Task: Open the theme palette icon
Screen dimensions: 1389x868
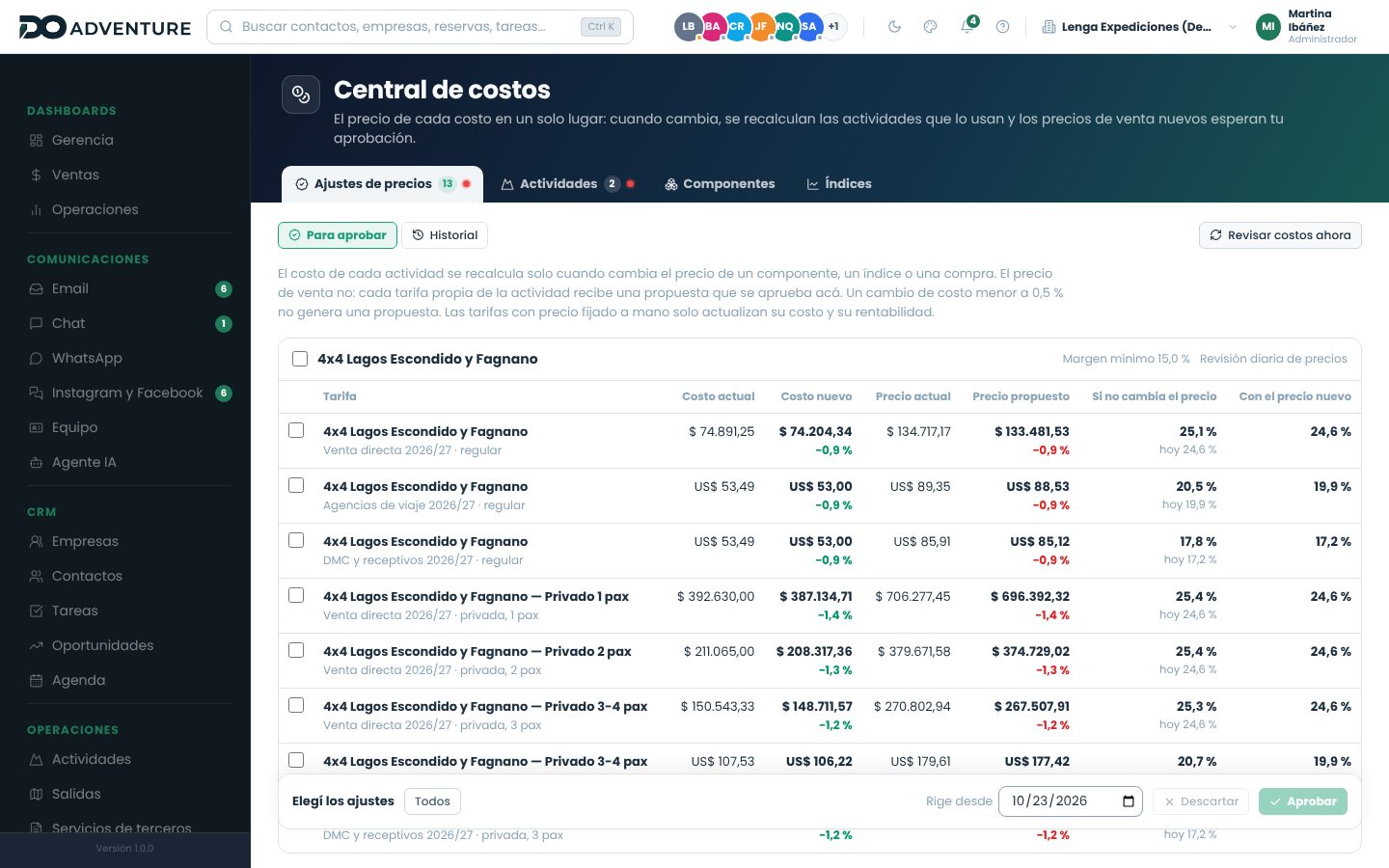Action: [930, 27]
